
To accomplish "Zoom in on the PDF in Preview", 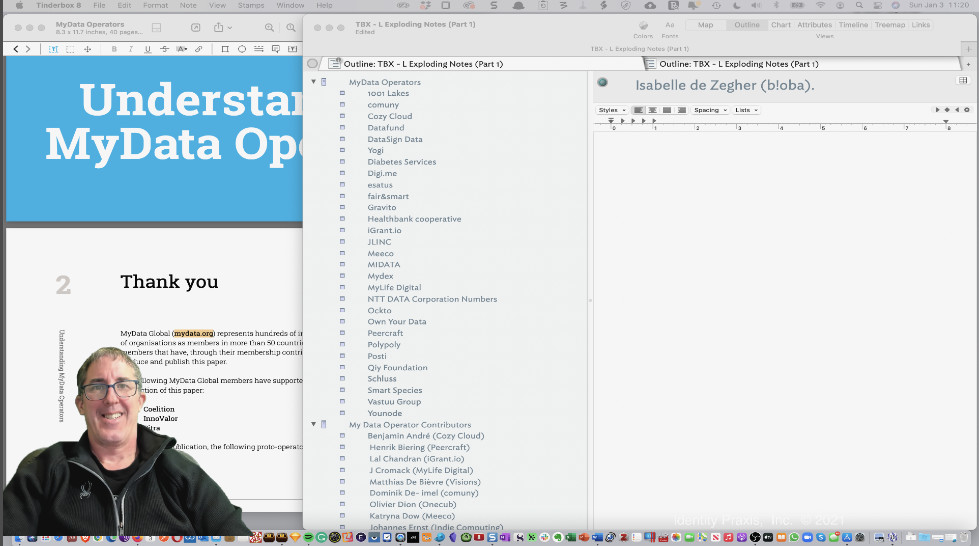I will tap(269, 27).
